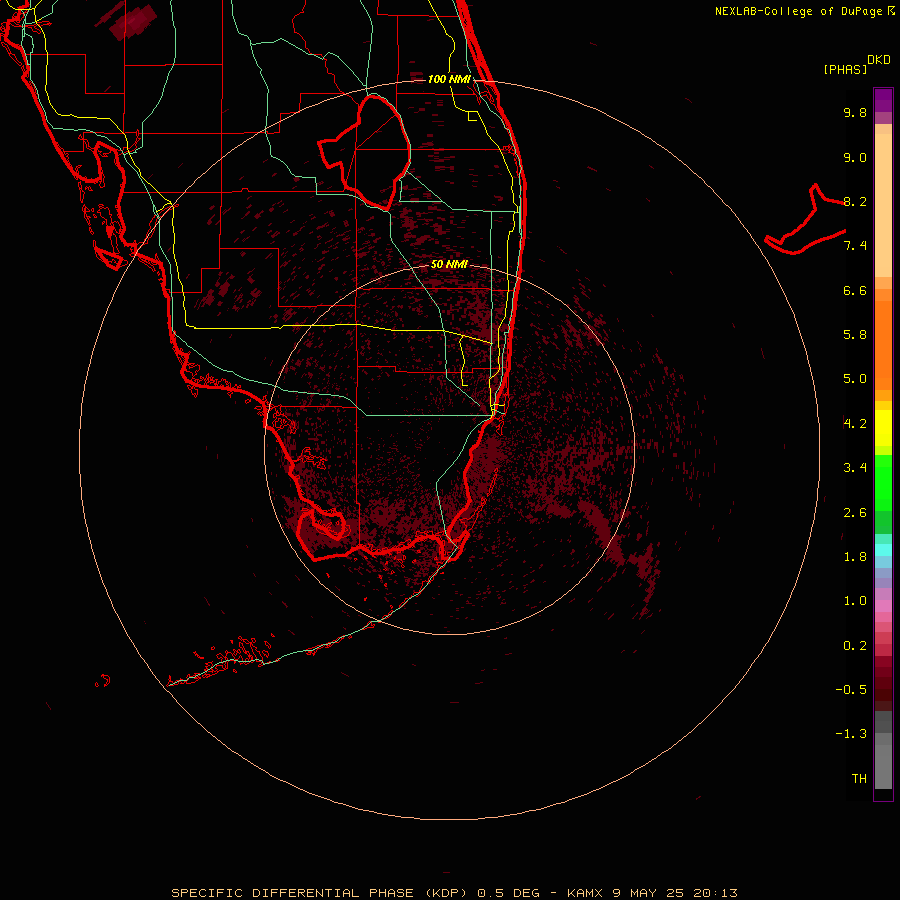
Task: Click the 9.0 scale value
Action: click(855, 157)
